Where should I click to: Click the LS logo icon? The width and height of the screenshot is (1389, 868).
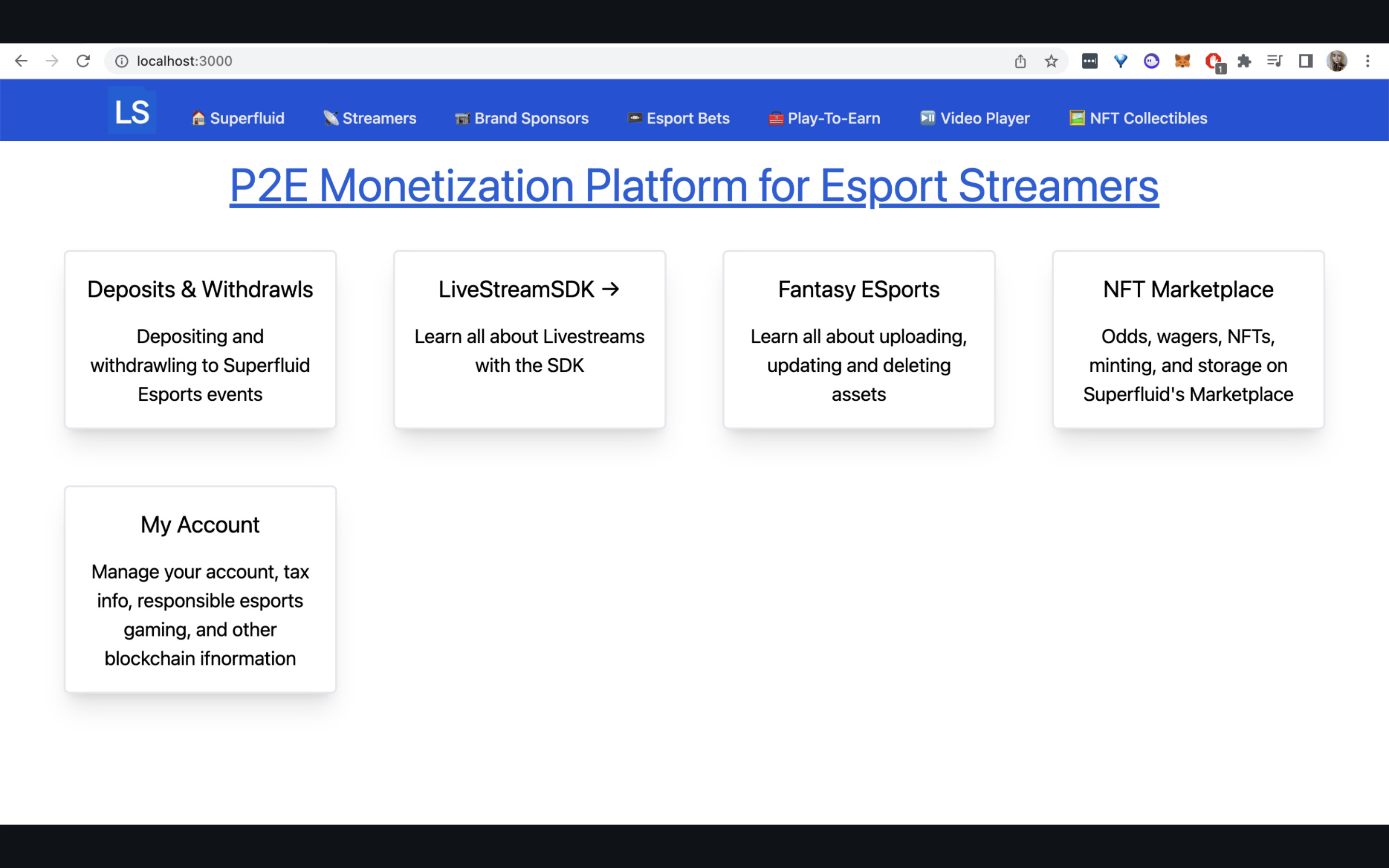click(132, 111)
